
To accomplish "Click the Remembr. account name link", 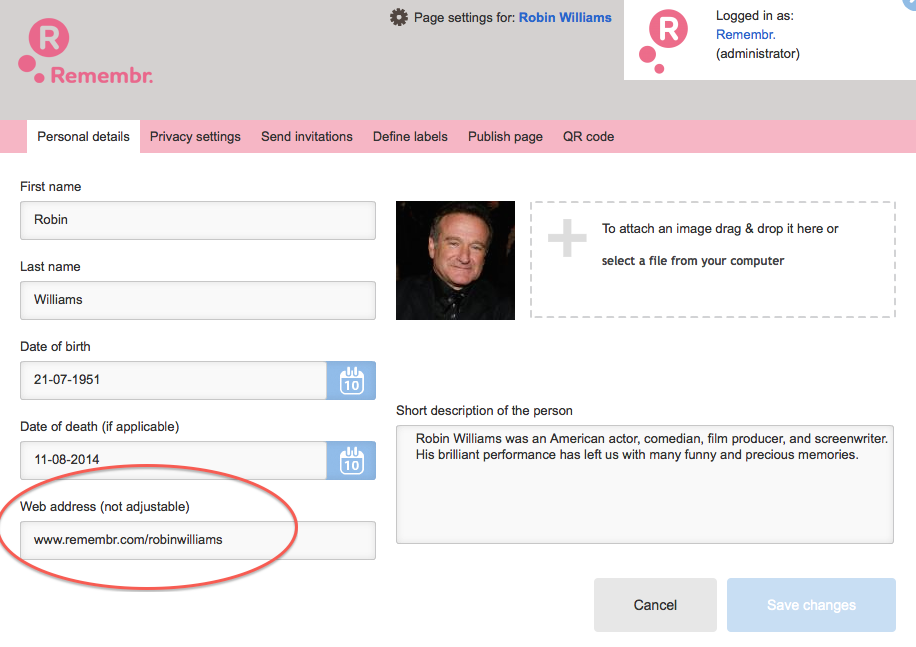I will (746, 34).
